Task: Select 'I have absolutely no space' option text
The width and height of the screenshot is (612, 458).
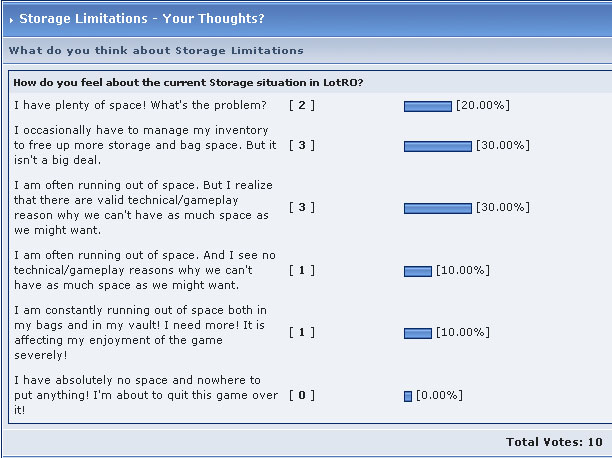Action: [146, 395]
